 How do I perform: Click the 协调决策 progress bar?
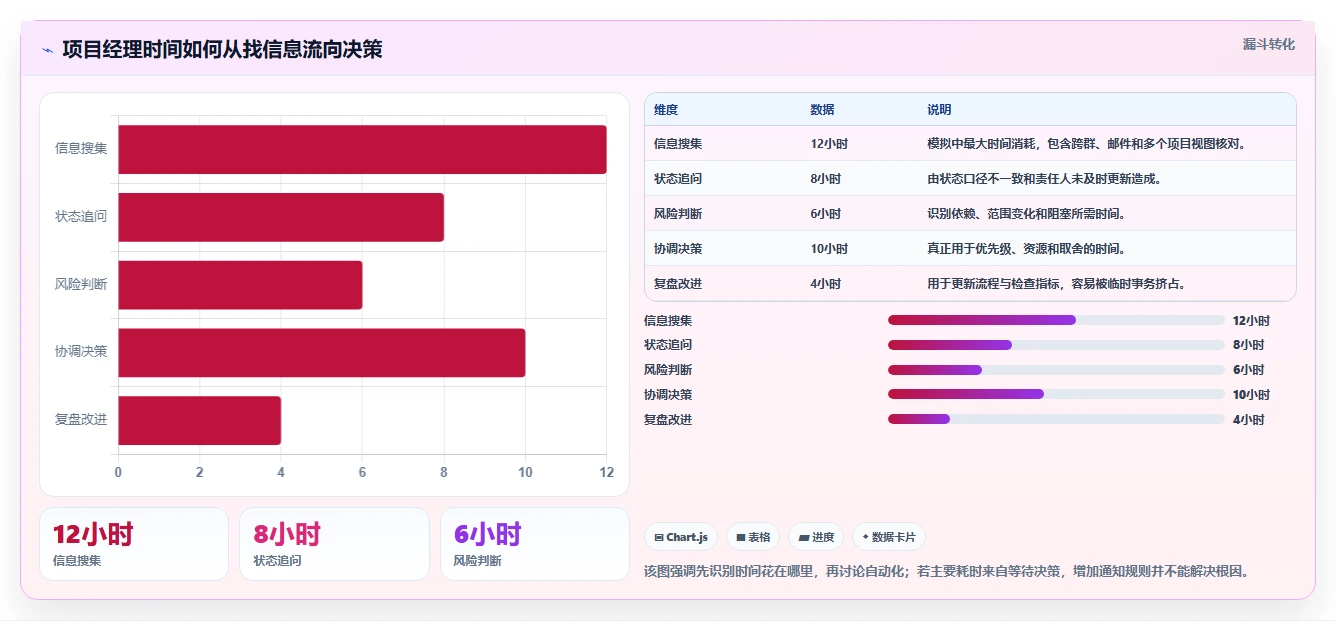(x=1056, y=395)
